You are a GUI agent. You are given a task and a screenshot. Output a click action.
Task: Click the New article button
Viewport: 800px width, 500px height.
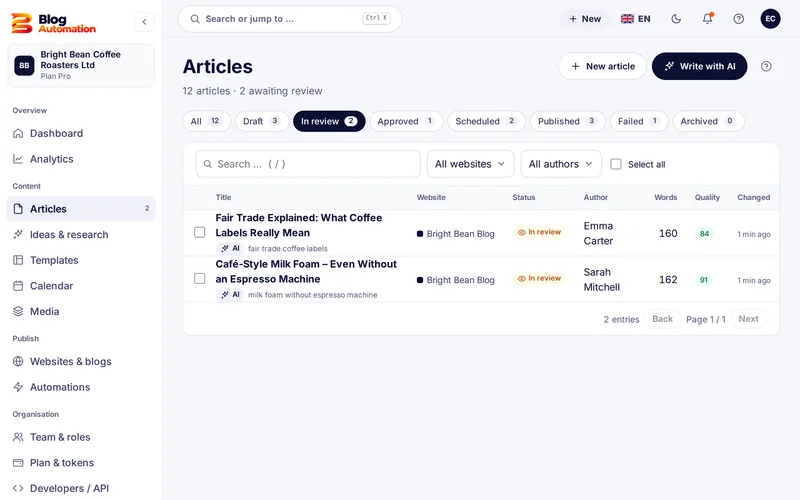point(602,66)
